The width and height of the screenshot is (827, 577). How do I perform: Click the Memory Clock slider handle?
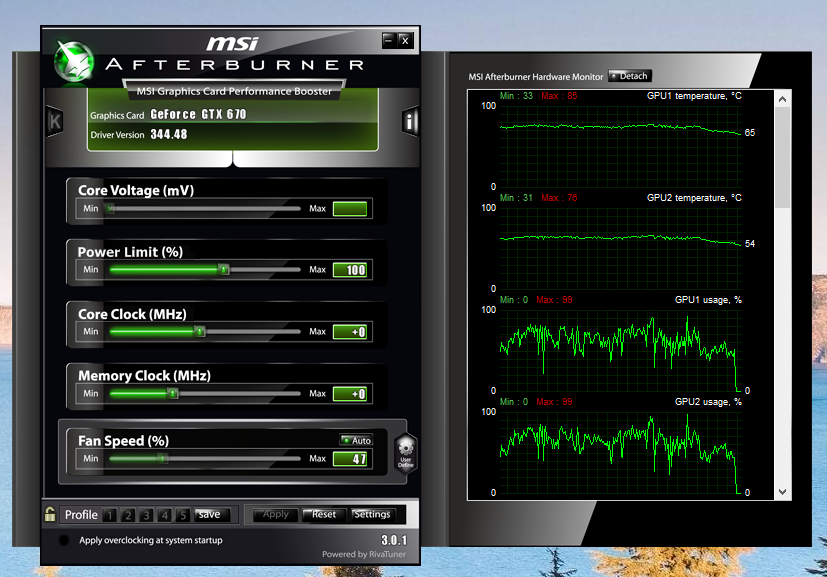[x=172, y=393]
